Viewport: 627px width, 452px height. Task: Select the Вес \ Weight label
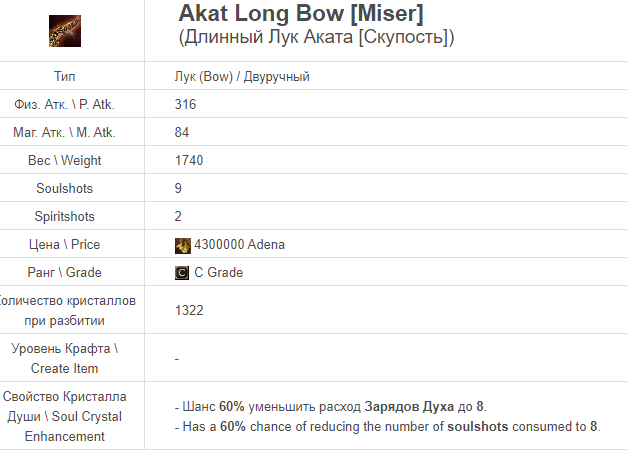click(64, 160)
